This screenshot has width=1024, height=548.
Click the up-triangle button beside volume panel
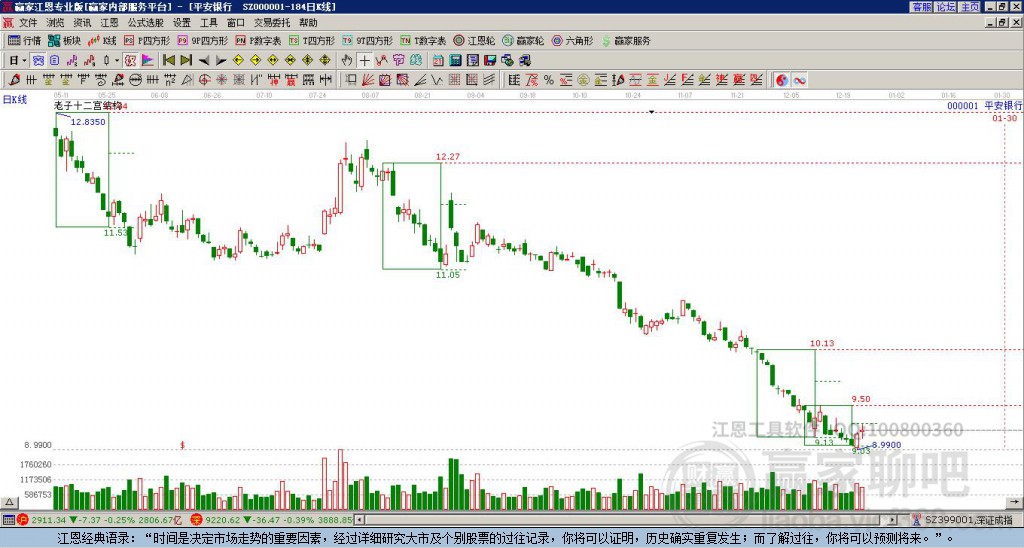pyautogui.click(x=9, y=502)
